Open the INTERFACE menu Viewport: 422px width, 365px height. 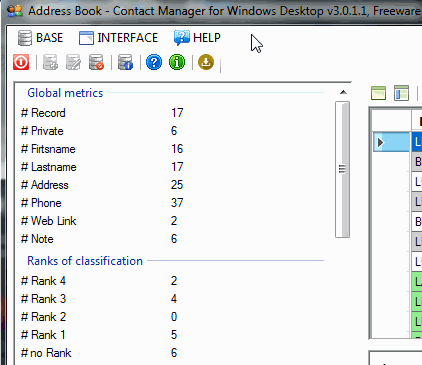point(118,38)
